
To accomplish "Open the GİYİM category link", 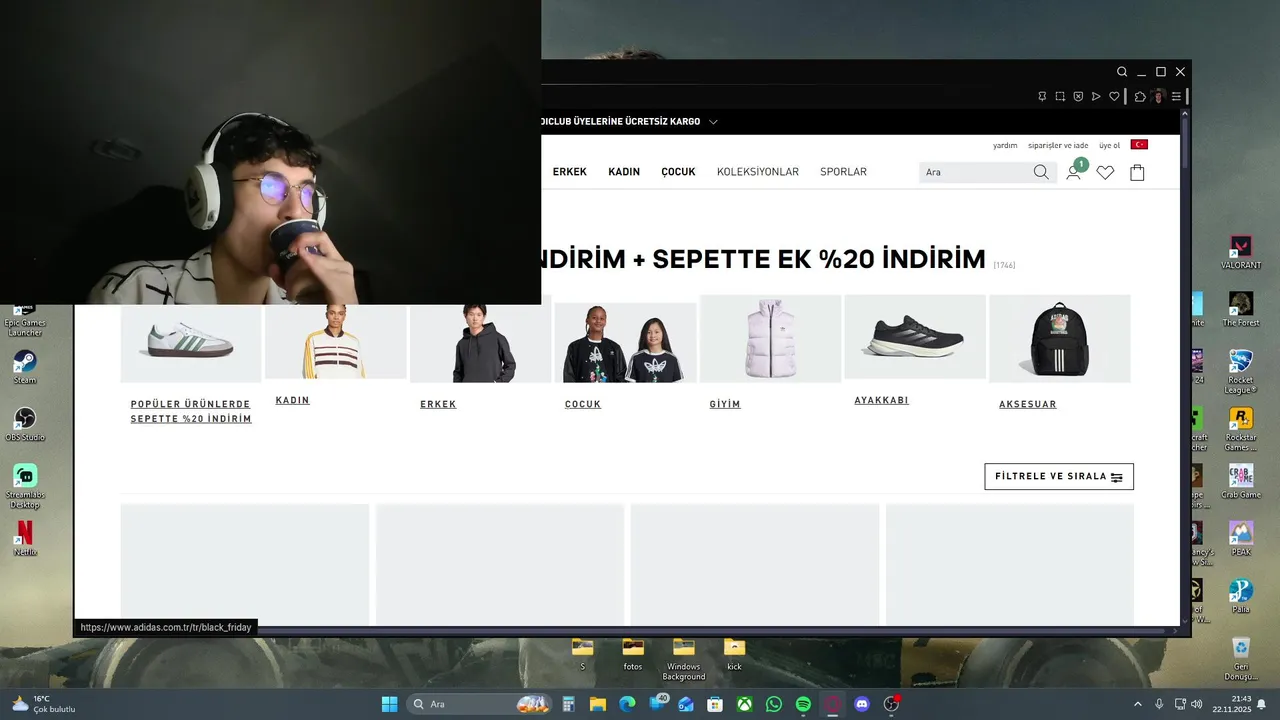I will [x=725, y=404].
